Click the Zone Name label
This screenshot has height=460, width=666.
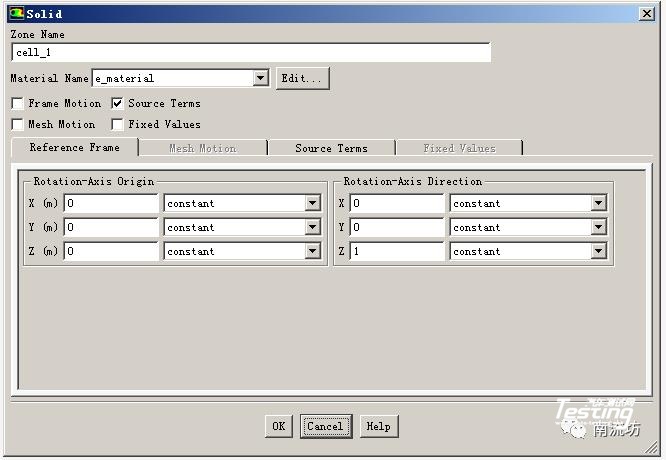[37, 34]
